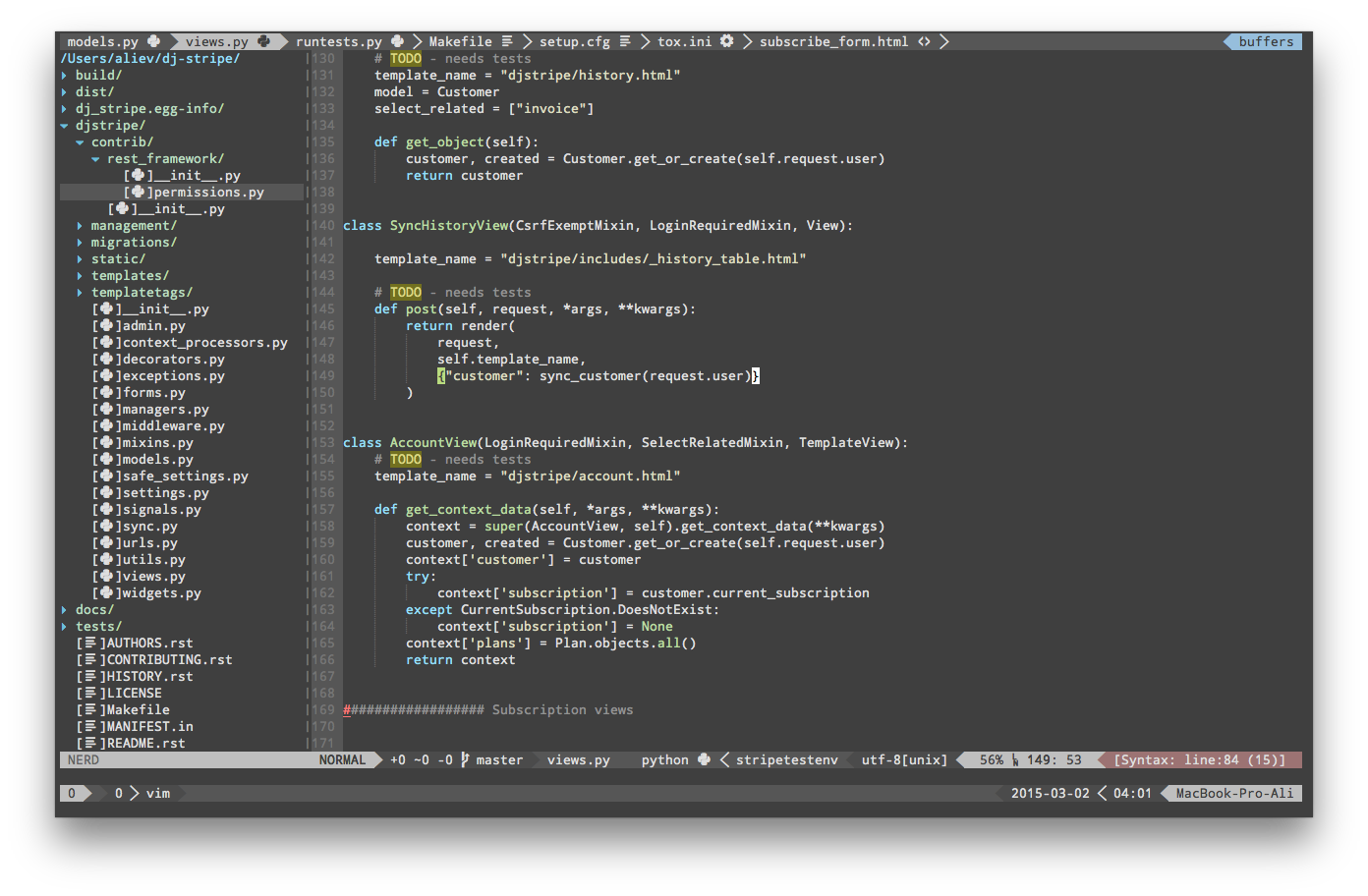The height and width of the screenshot is (896, 1368).
Task: Switch to the models.py buffer tab
Action: click(103, 41)
